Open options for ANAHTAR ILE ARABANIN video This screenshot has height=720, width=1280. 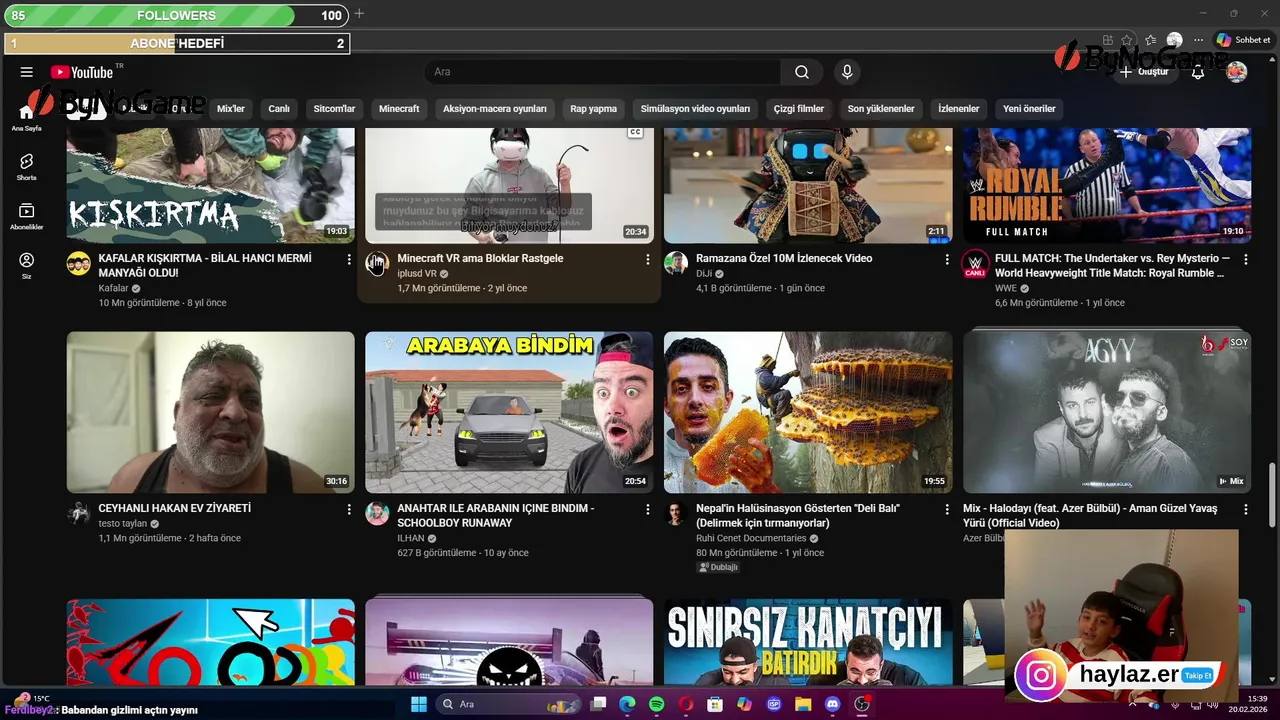point(648,509)
